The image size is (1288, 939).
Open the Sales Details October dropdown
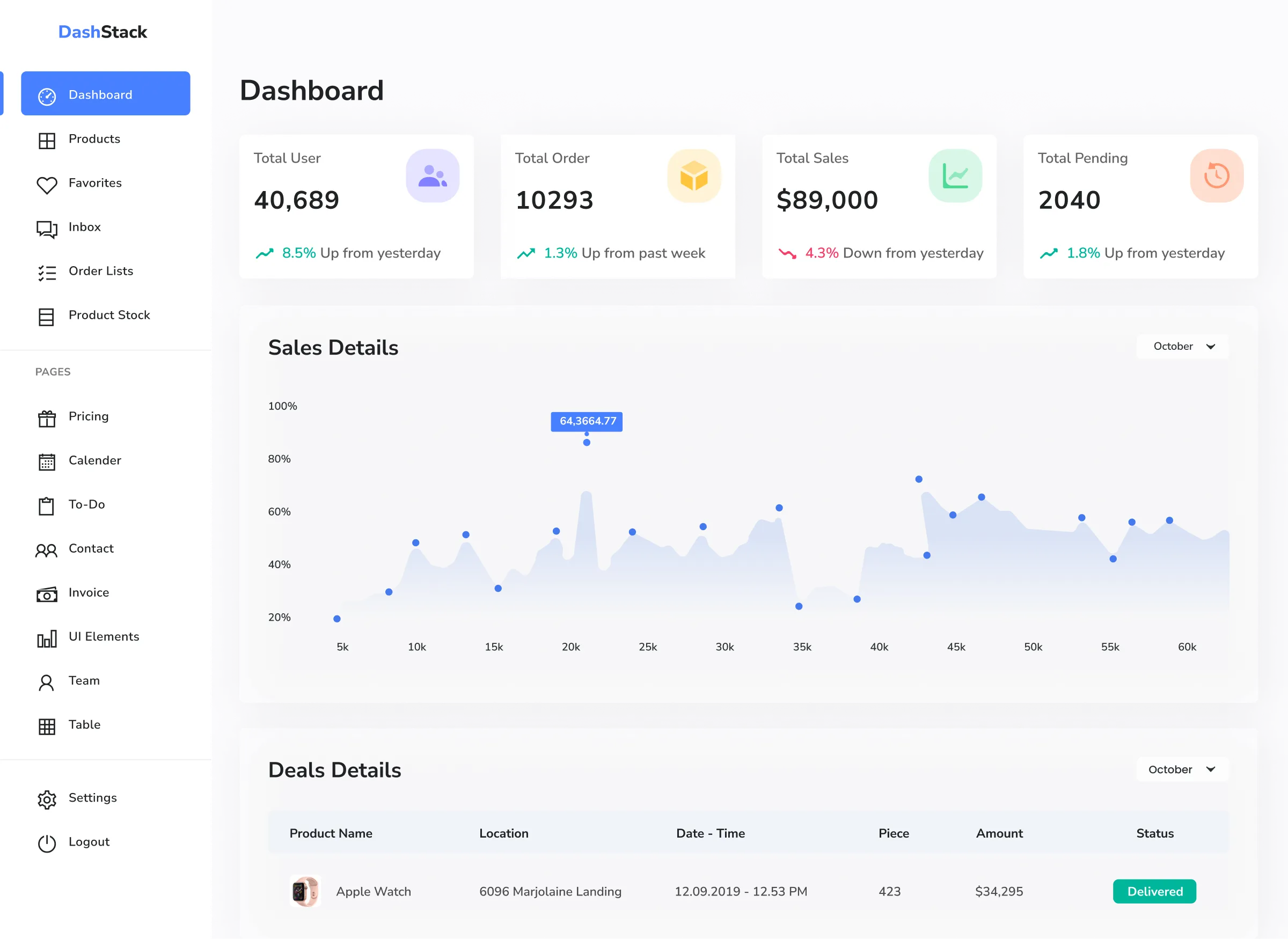tap(1183, 346)
